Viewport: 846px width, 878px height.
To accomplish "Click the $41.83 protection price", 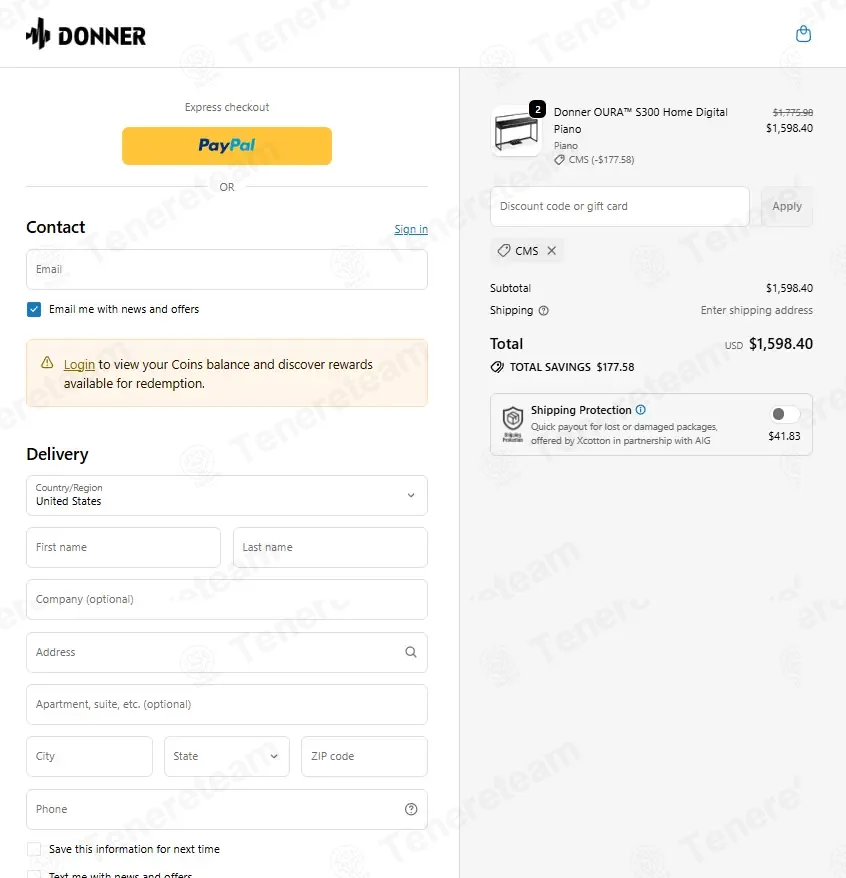I will pos(784,436).
